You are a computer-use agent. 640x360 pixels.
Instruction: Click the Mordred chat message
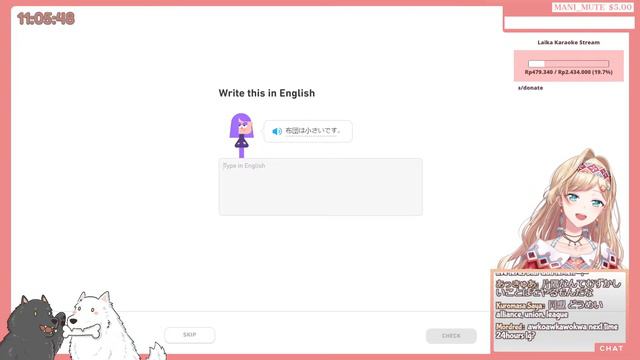click(557, 331)
